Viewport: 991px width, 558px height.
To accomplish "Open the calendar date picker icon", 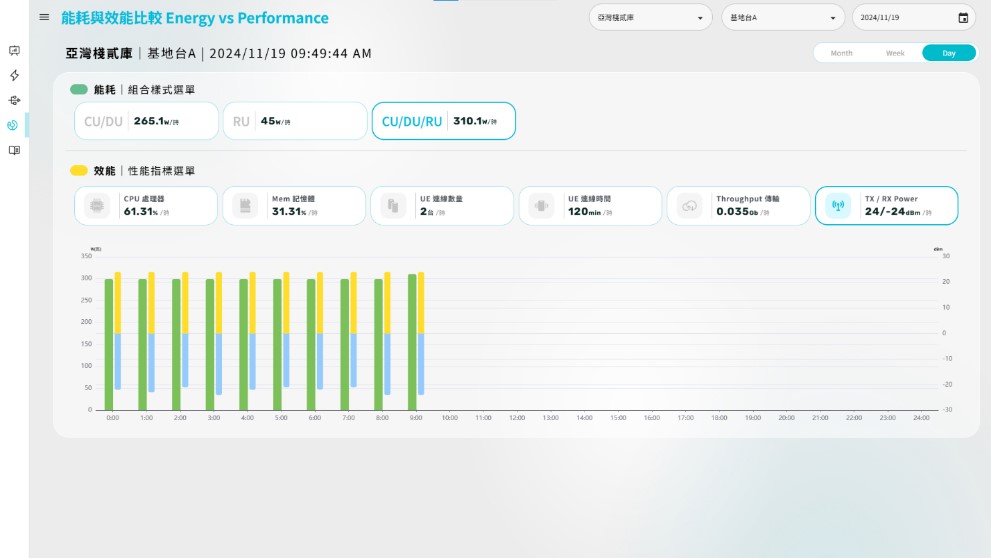I will 963,18.
